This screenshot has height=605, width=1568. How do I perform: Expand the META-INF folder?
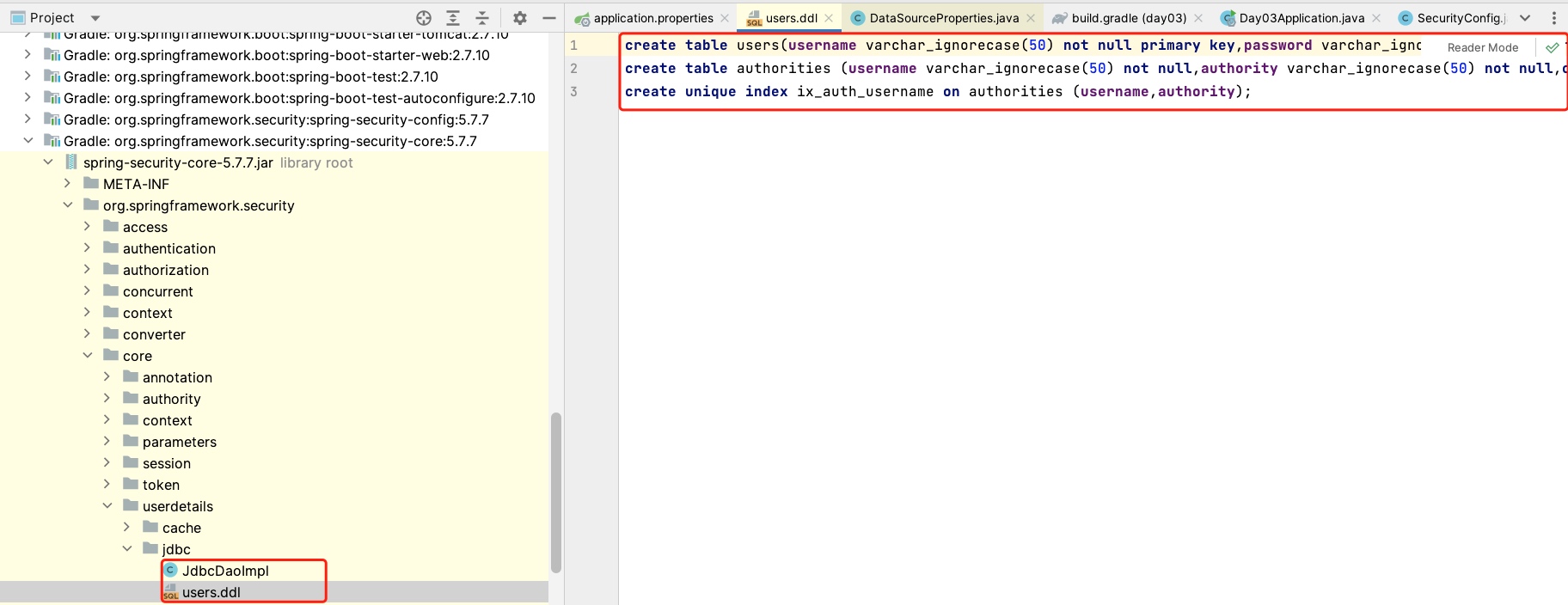point(67,183)
